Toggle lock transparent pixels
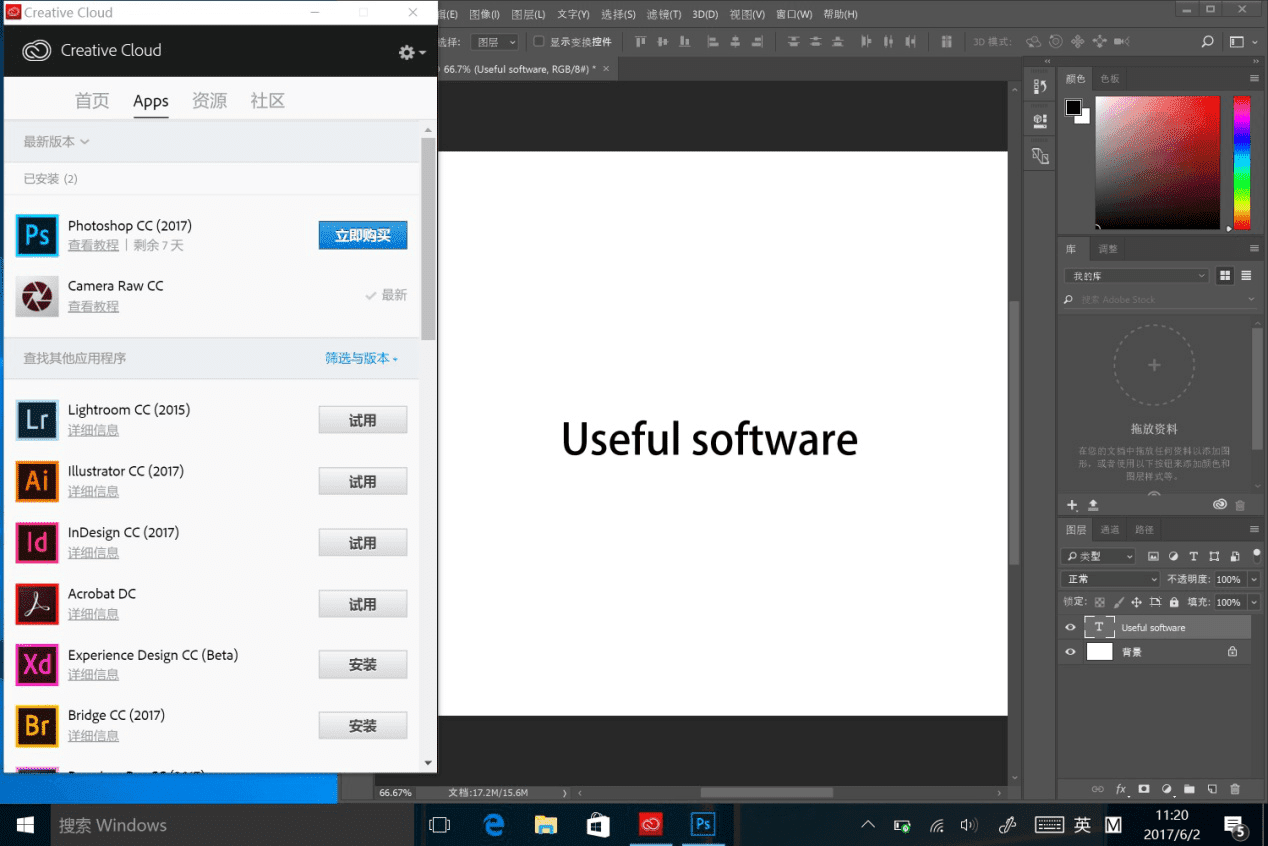Screen dimensions: 1268x846 point(1099,602)
